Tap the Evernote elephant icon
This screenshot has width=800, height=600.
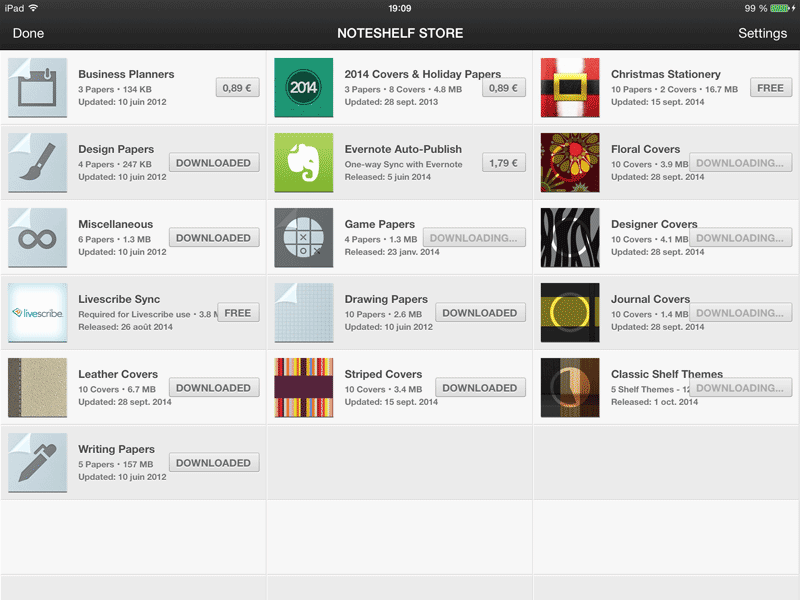(304, 163)
